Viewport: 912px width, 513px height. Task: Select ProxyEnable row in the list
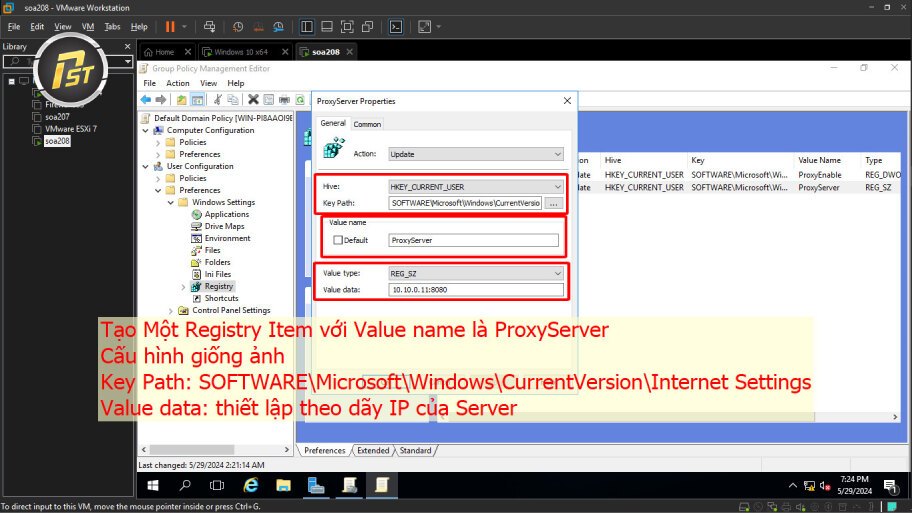[739, 175]
